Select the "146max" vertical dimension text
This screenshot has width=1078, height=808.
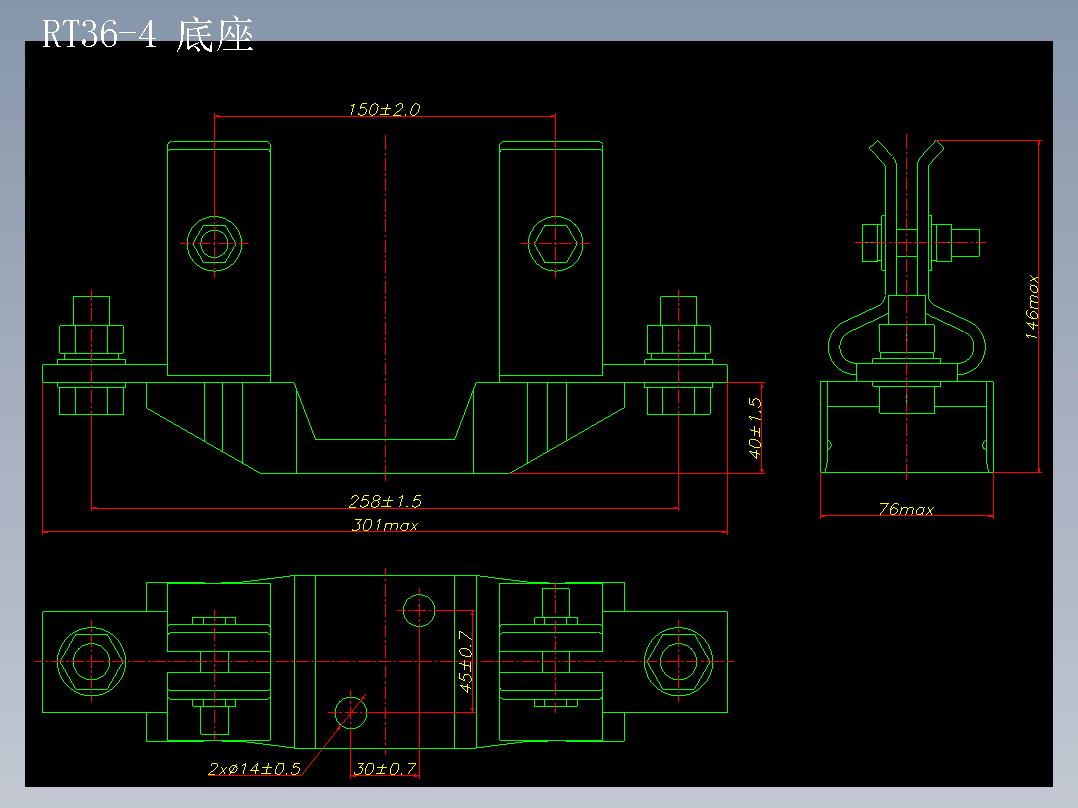1032,307
